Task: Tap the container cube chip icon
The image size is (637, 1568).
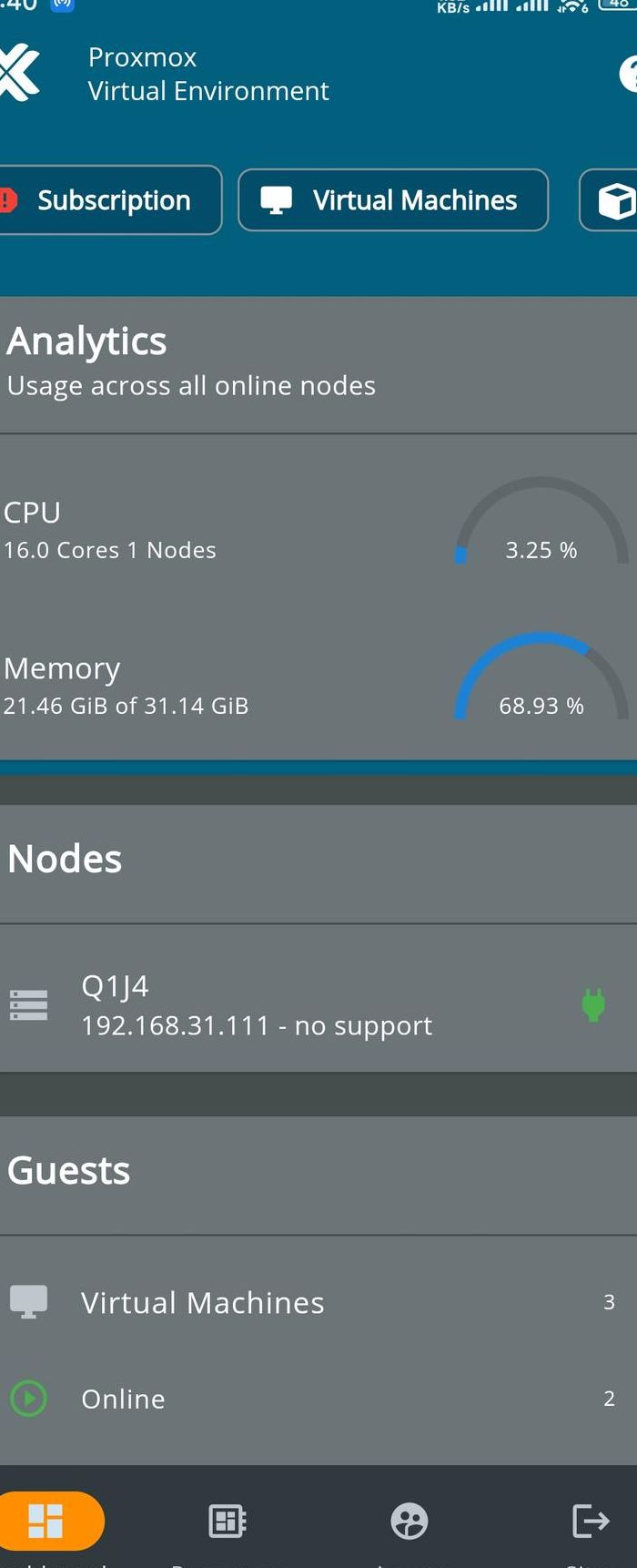Action: tap(617, 201)
